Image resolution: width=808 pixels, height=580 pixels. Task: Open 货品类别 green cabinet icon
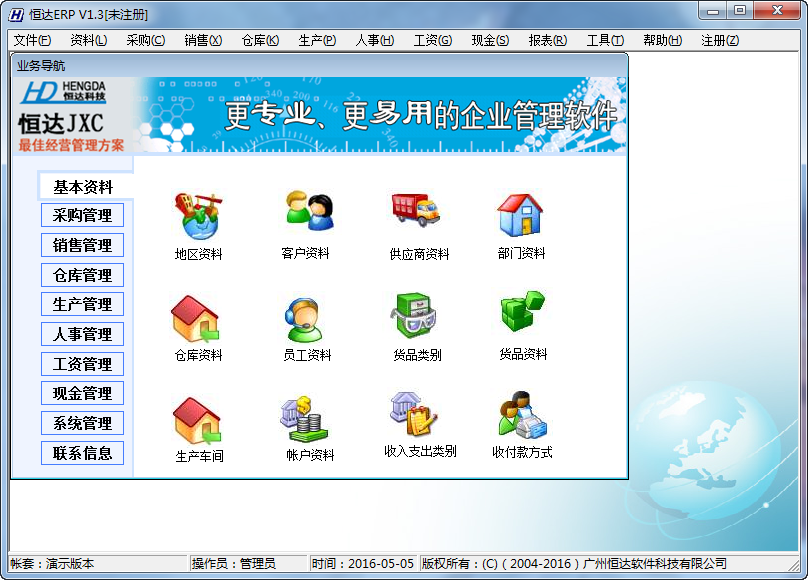tap(413, 315)
